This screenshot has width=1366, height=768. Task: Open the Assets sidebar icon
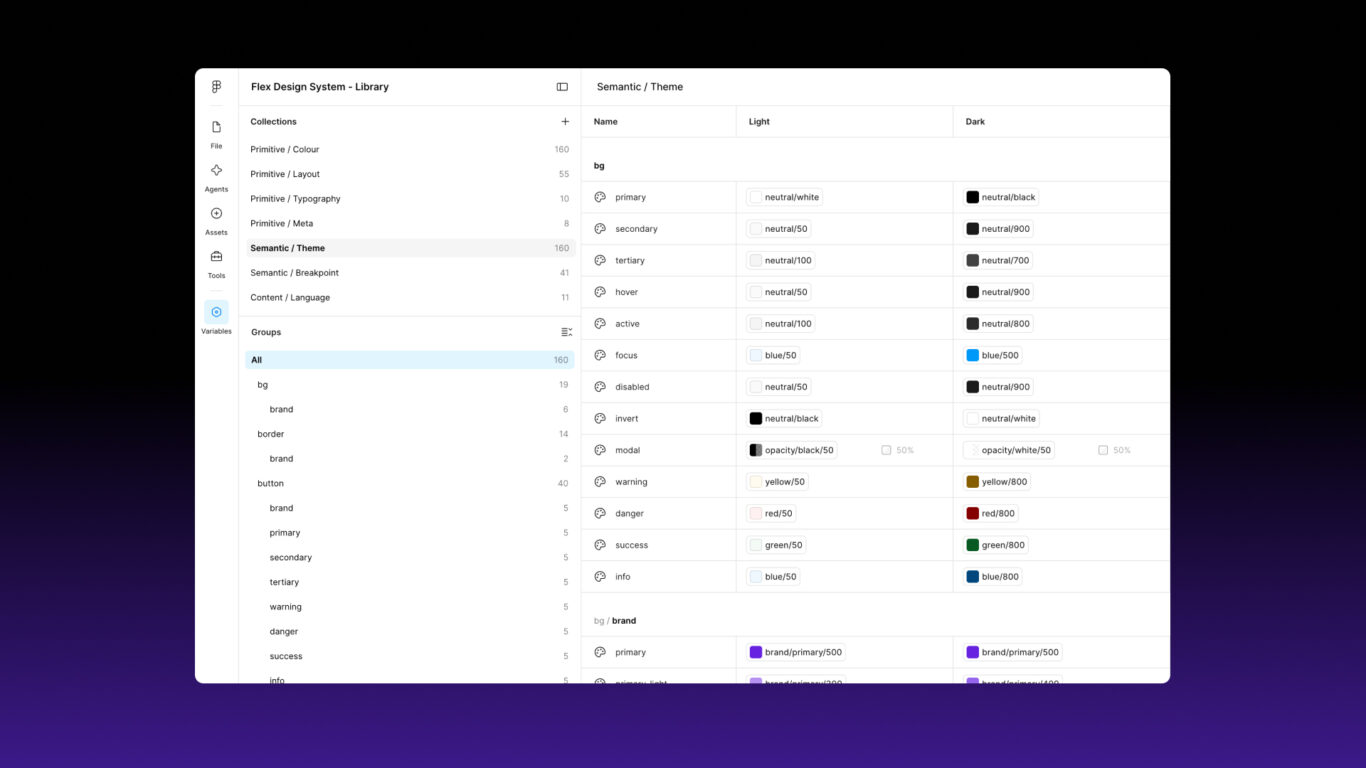[x=216, y=213]
